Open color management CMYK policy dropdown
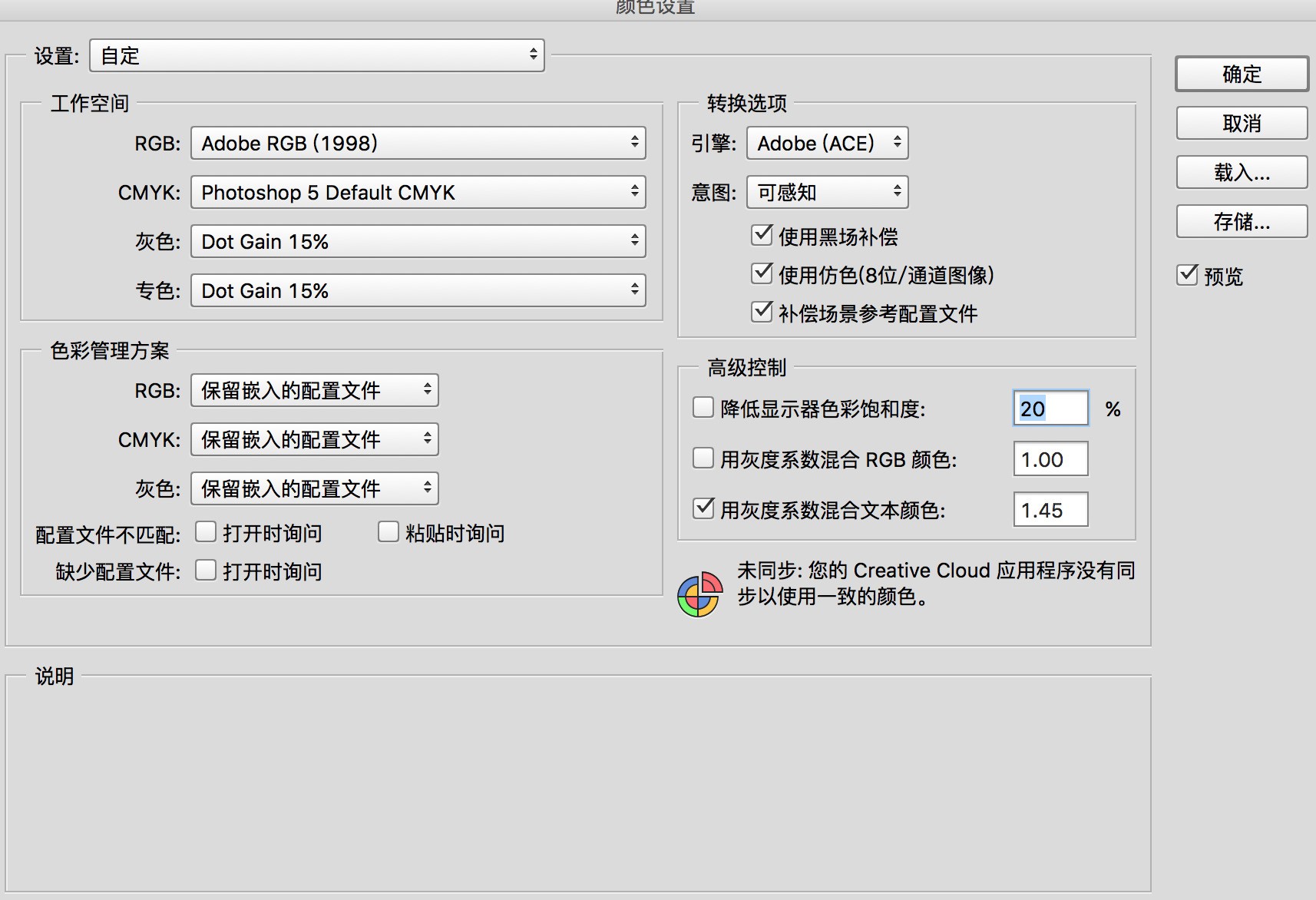The height and width of the screenshot is (900, 1316). tap(315, 439)
